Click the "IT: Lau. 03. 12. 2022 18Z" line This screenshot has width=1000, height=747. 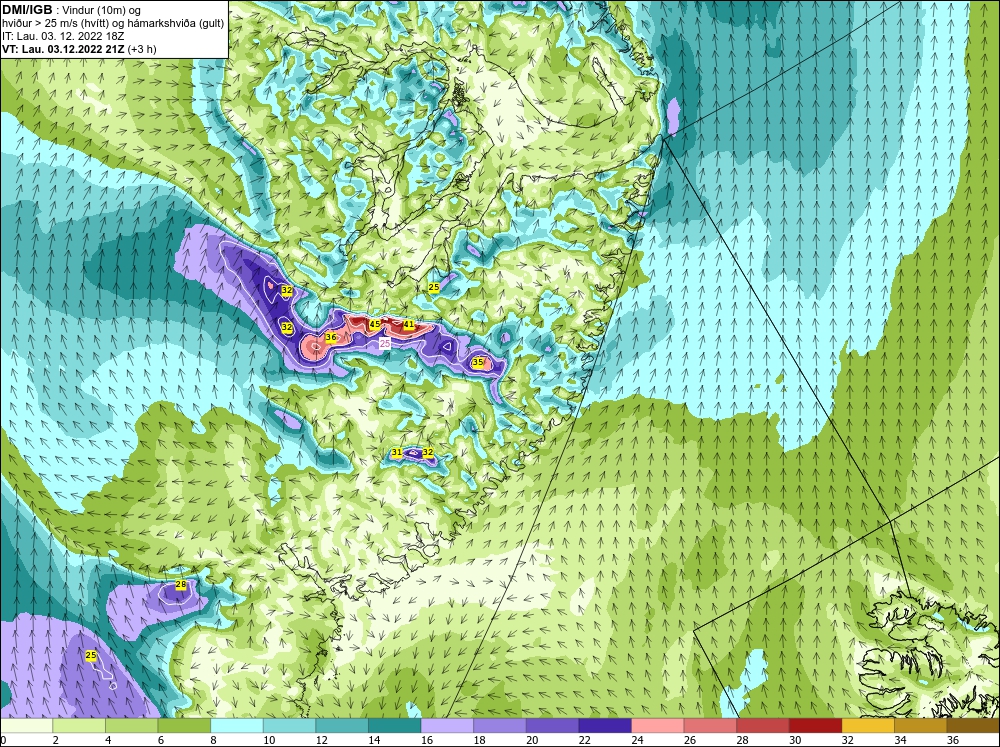tap(62, 36)
